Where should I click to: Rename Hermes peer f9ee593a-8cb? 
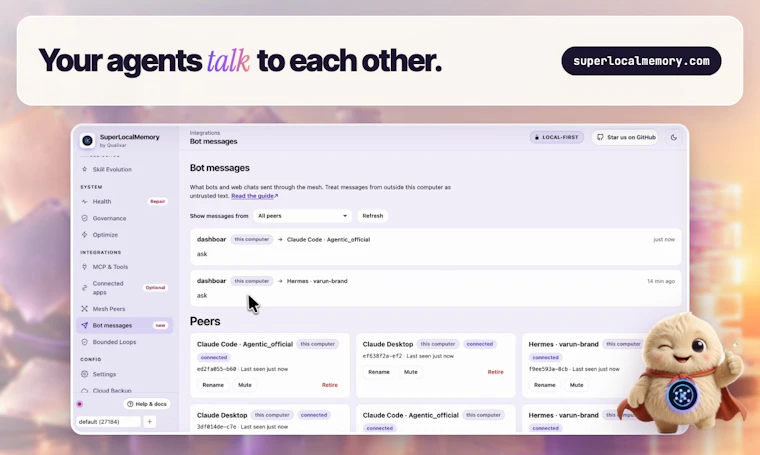point(544,385)
